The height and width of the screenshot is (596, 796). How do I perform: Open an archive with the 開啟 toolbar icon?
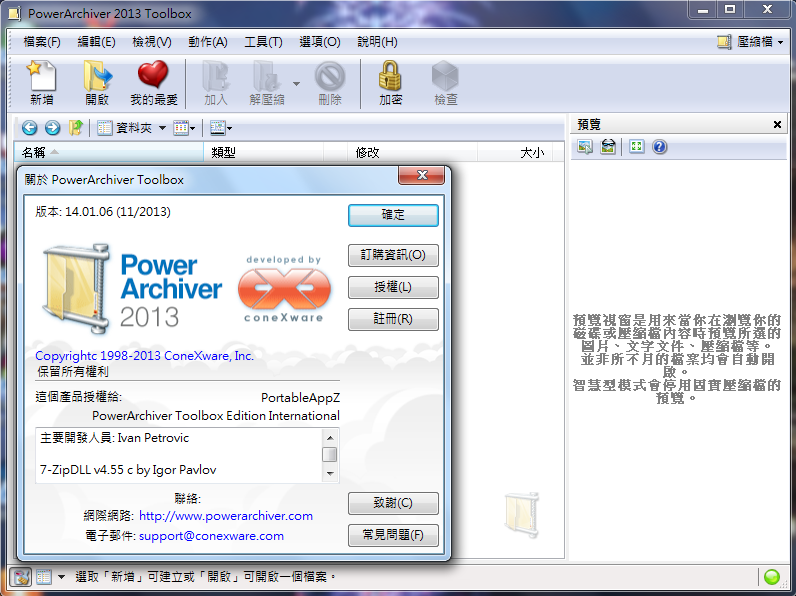(96, 83)
